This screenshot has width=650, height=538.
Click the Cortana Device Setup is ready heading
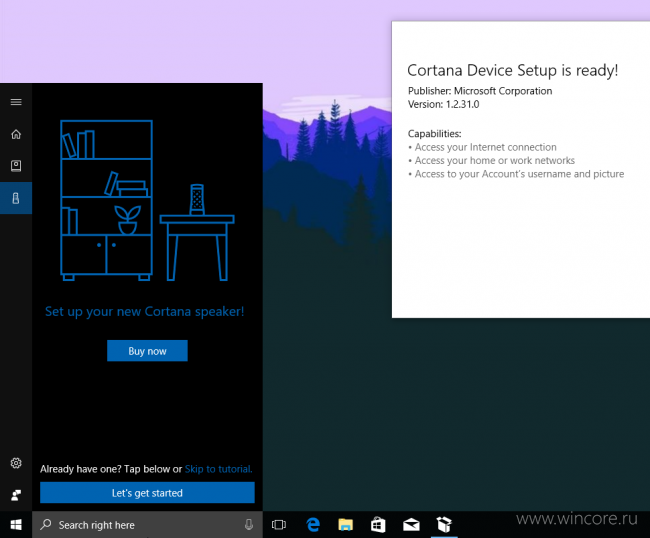(512, 70)
